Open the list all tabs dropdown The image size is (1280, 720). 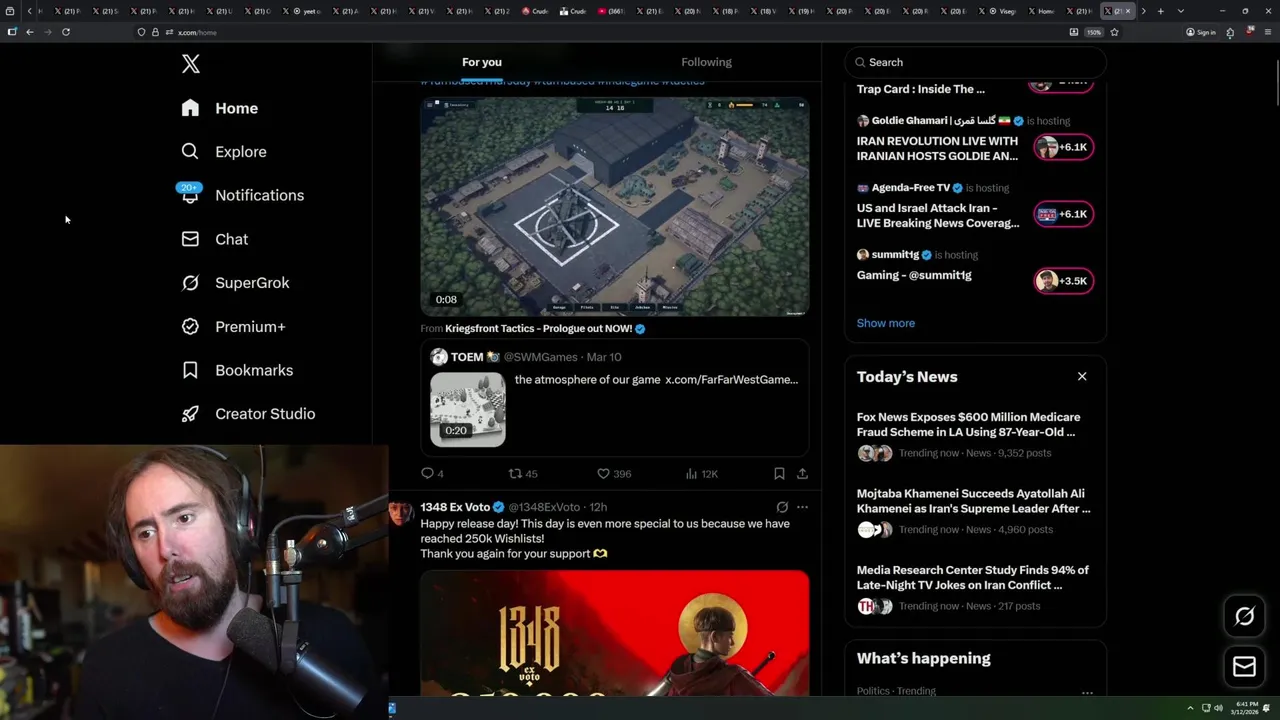[1181, 11]
